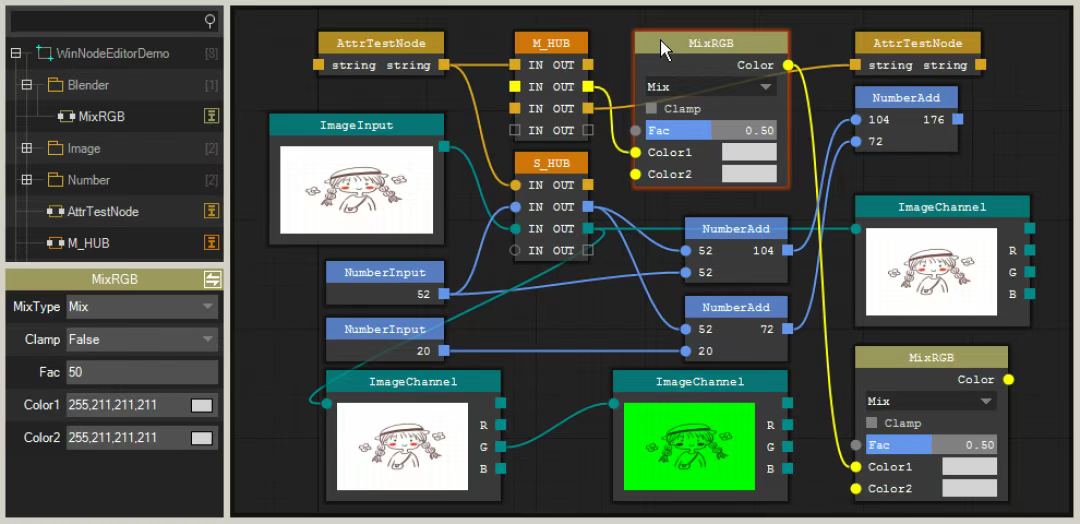Open the MixType dropdown in property panel

pyautogui.click(x=142, y=307)
